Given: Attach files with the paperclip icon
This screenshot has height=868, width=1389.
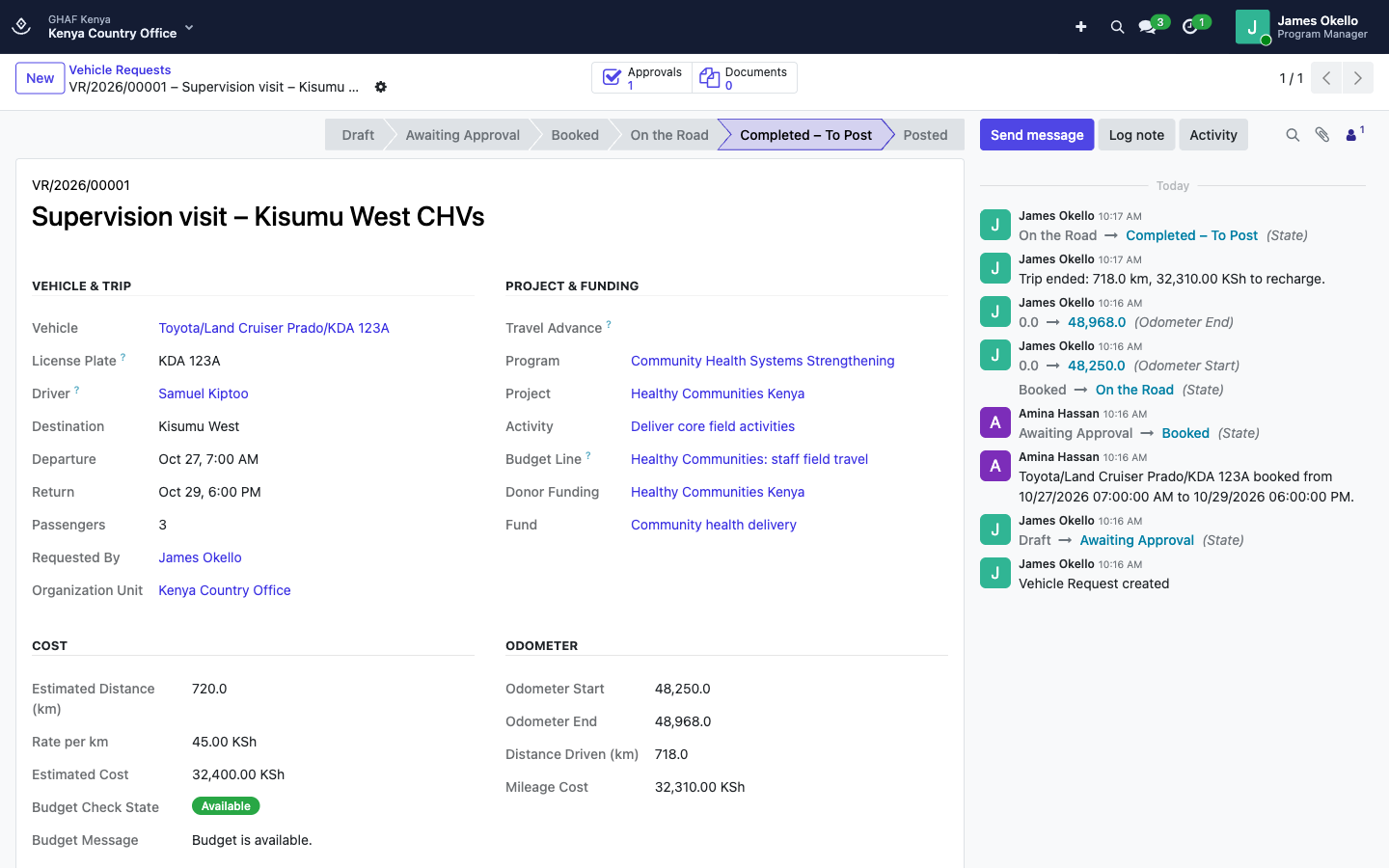Looking at the screenshot, I should click(x=1322, y=135).
